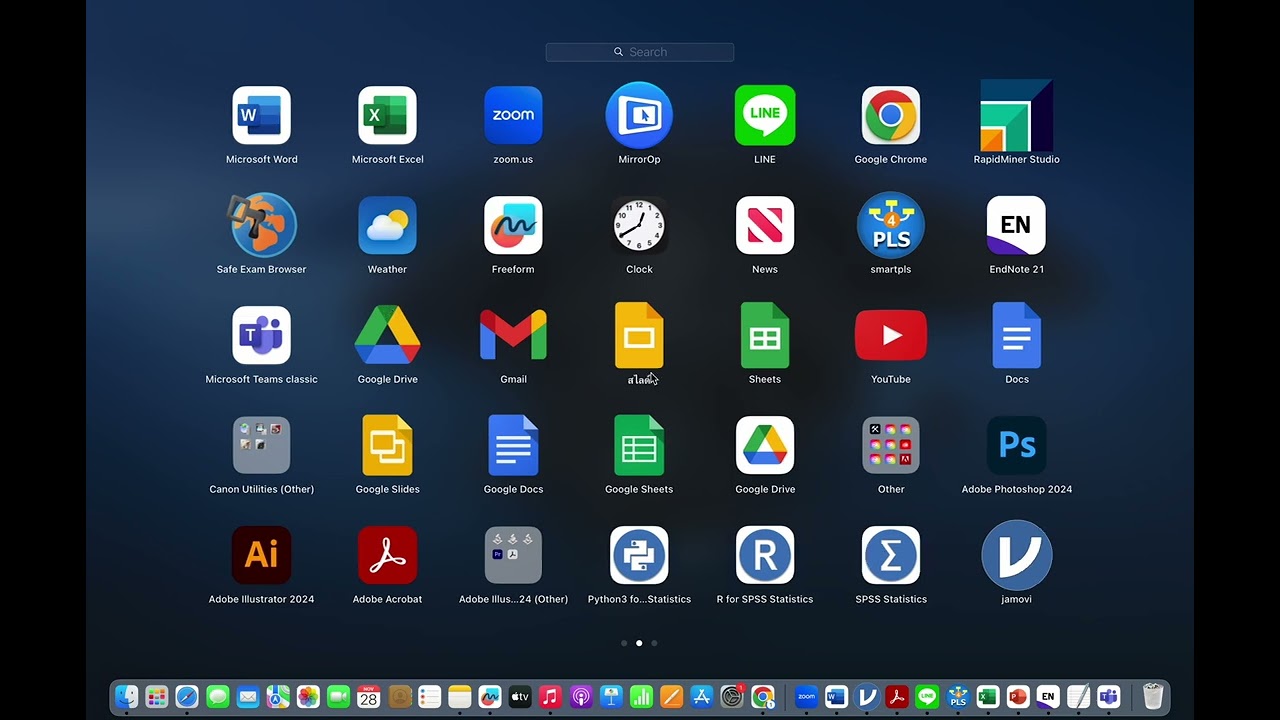The width and height of the screenshot is (1280, 720).
Task: Launch SPSS Statistics
Action: pos(891,556)
